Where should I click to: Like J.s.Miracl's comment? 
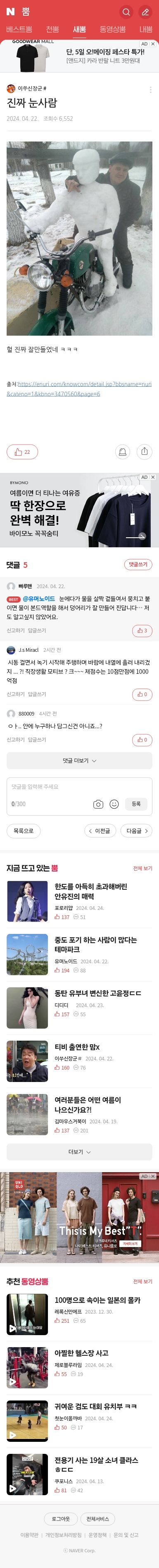[142, 694]
